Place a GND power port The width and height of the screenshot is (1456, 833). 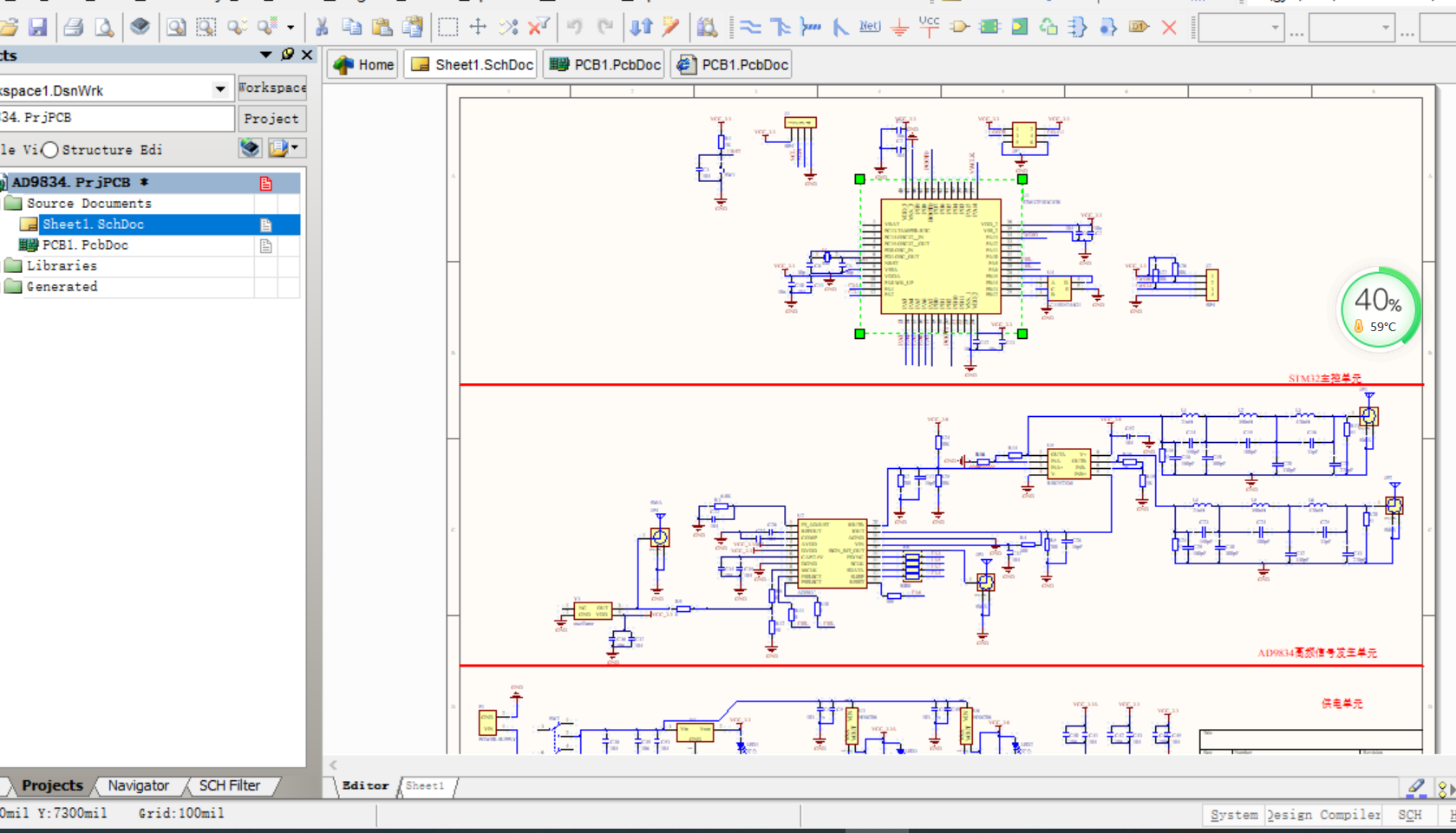coord(899,27)
